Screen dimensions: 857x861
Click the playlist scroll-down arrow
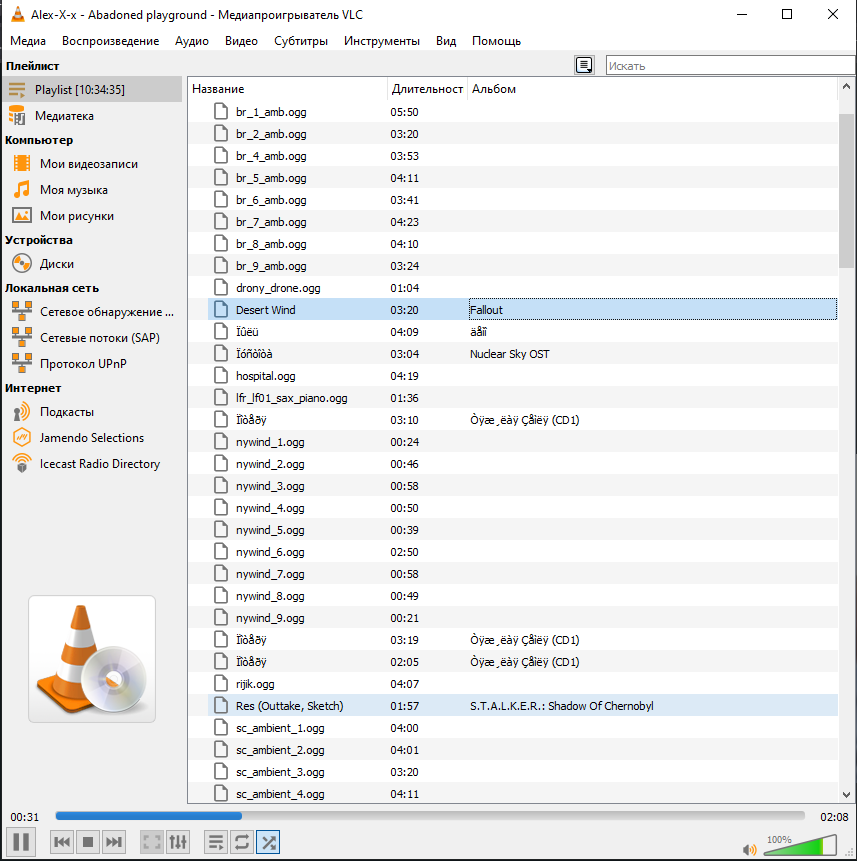click(x=846, y=795)
